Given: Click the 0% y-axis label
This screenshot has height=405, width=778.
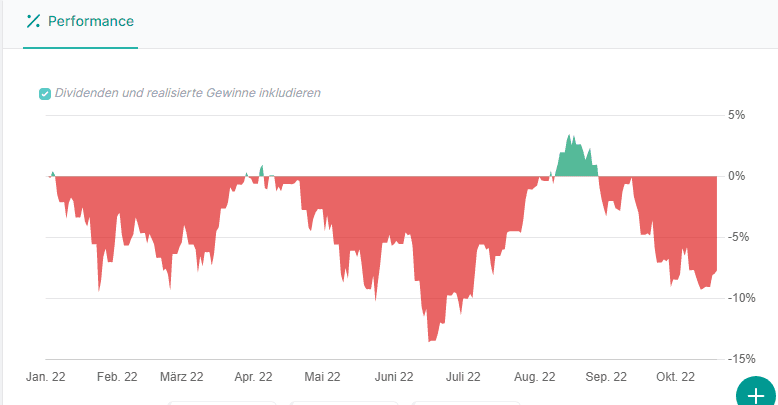Looking at the screenshot, I should (x=736, y=176).
